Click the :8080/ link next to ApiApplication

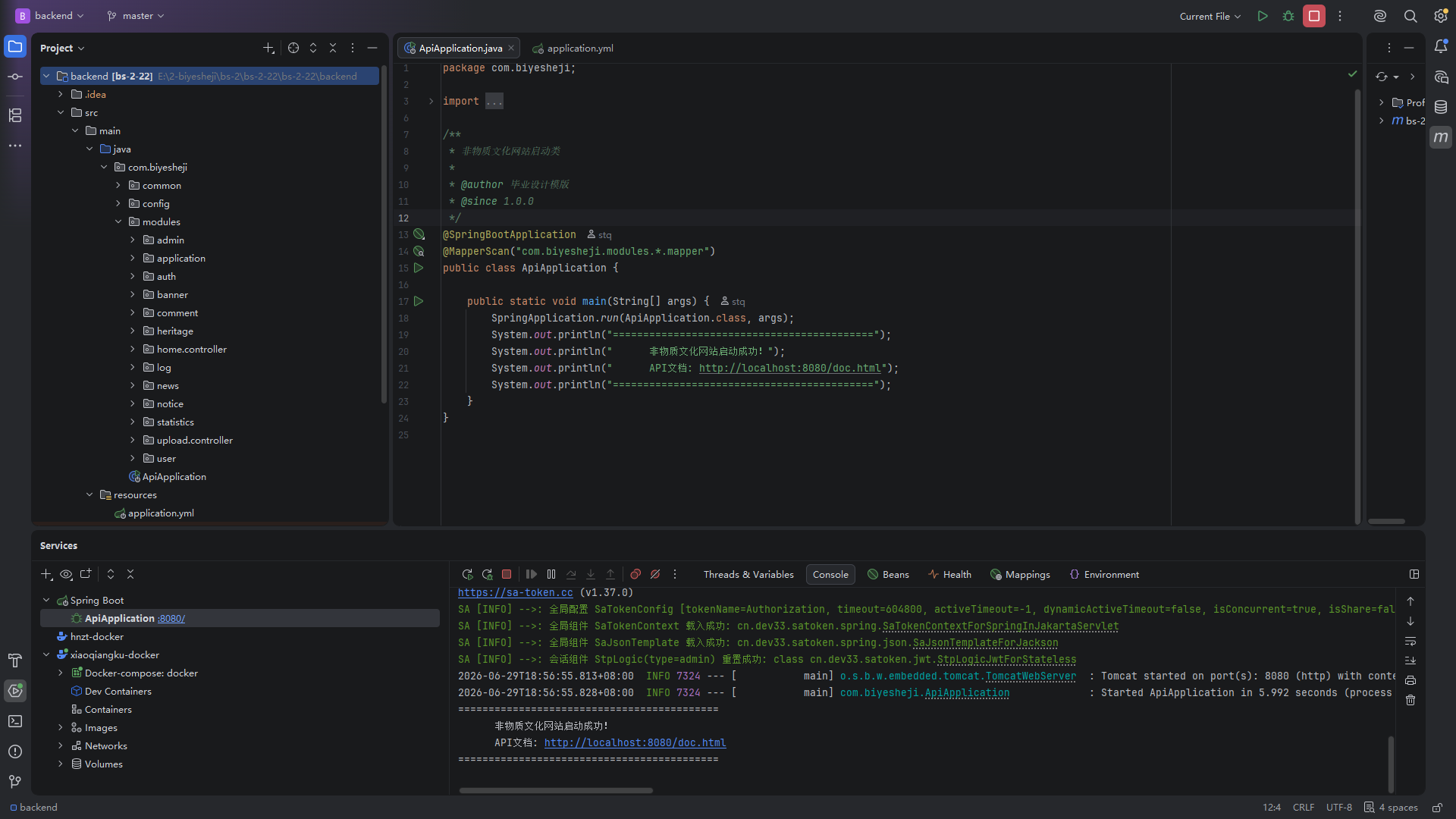171,618
